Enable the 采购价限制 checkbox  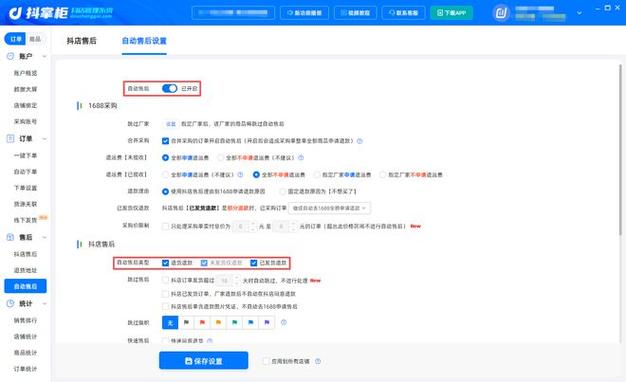[x=165, y=226]
